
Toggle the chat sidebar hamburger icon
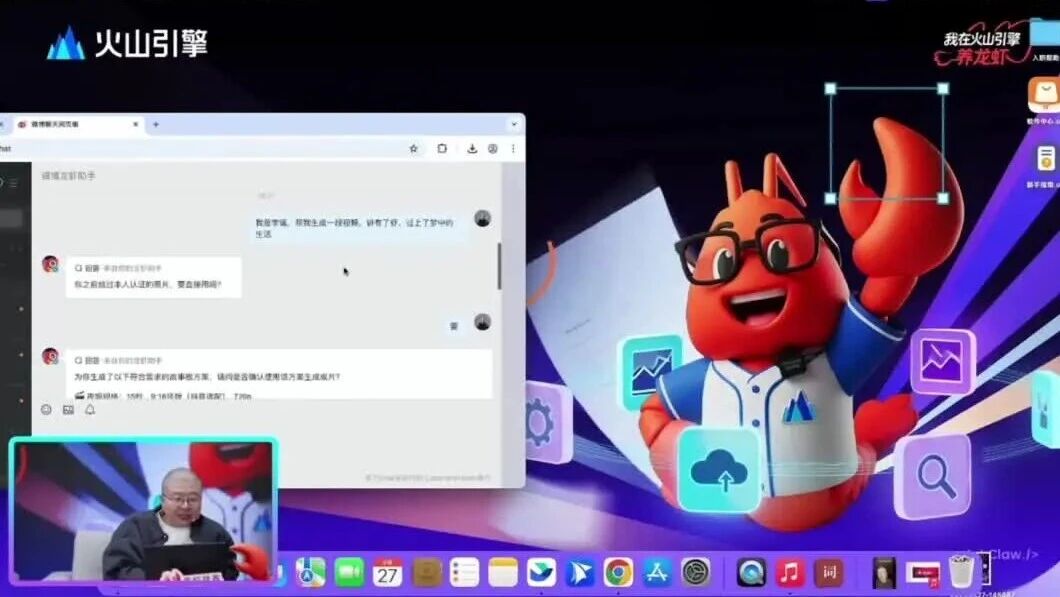14,183
